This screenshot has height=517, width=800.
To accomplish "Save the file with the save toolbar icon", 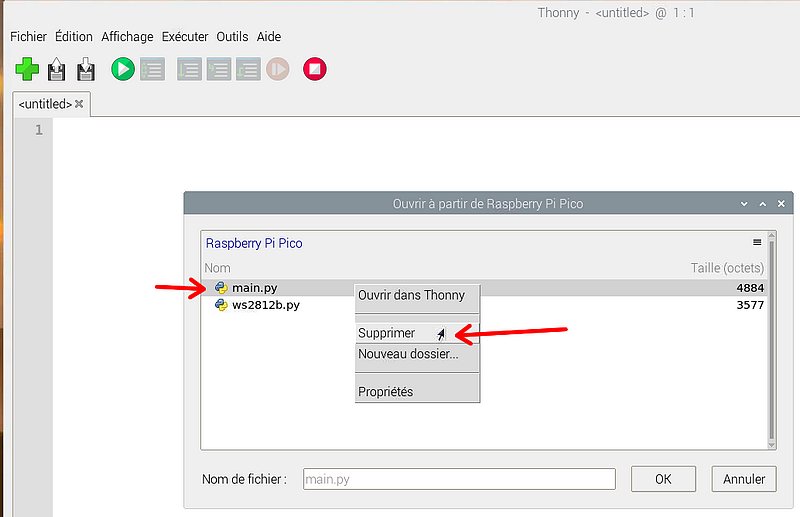I will tap(86, 69).
